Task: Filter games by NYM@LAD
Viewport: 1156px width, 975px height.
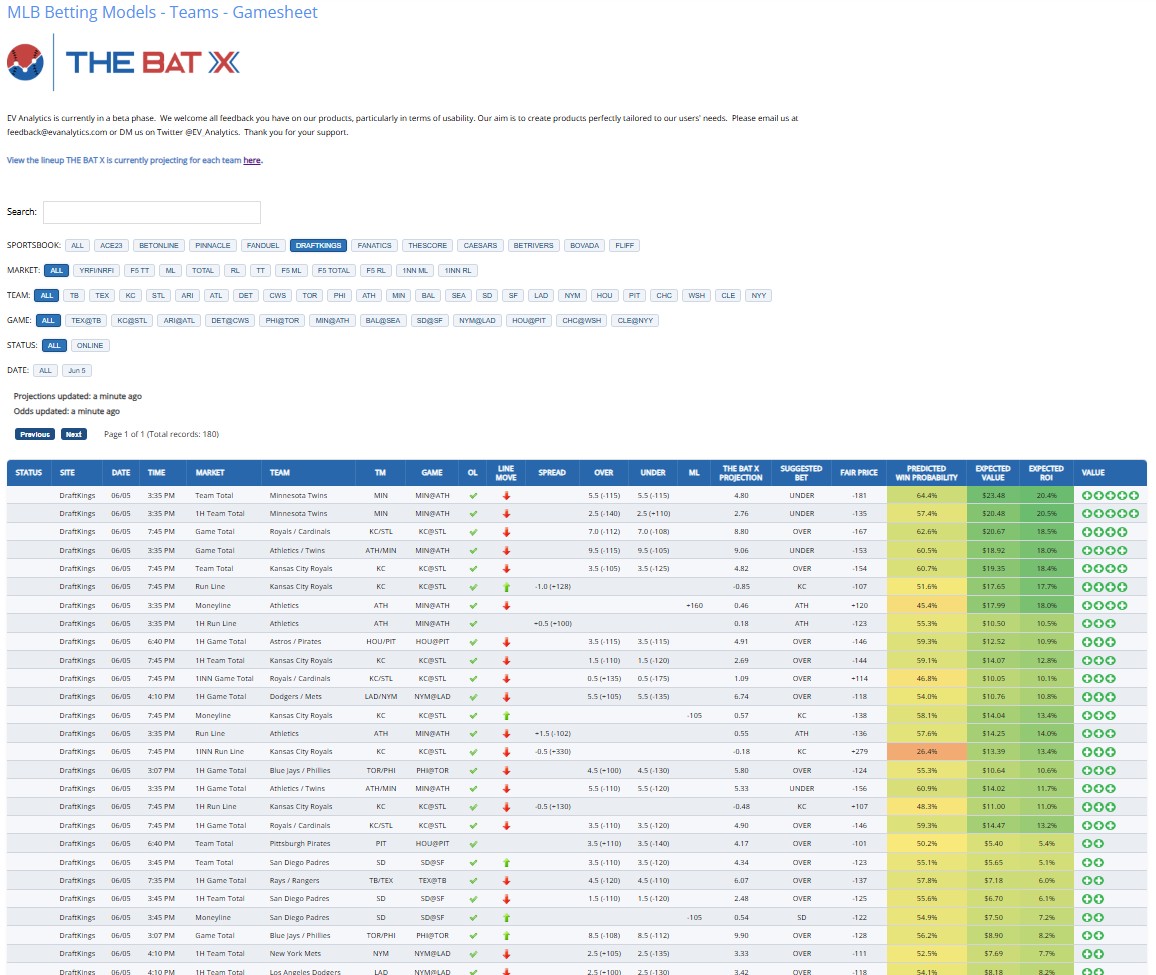Action: click(x=476, y=320)
